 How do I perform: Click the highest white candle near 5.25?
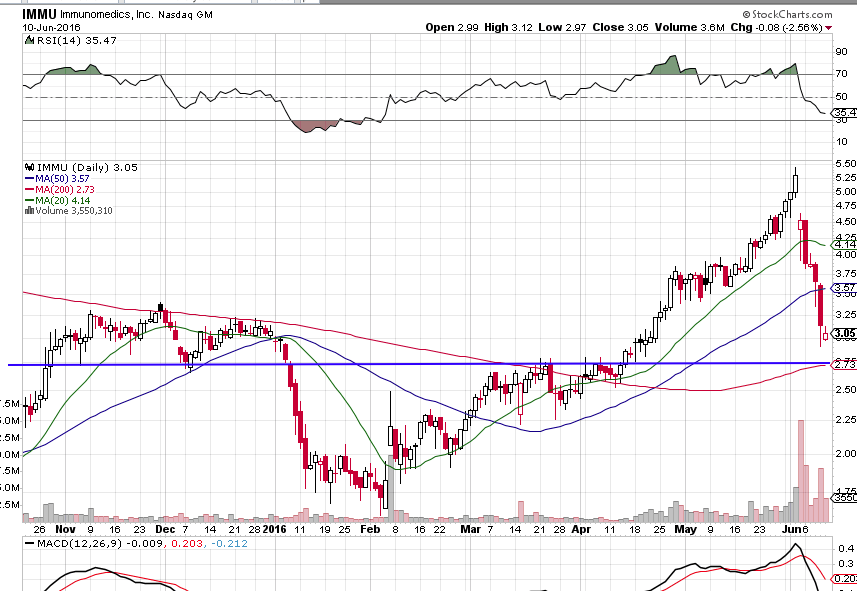(x=795, y=183)
